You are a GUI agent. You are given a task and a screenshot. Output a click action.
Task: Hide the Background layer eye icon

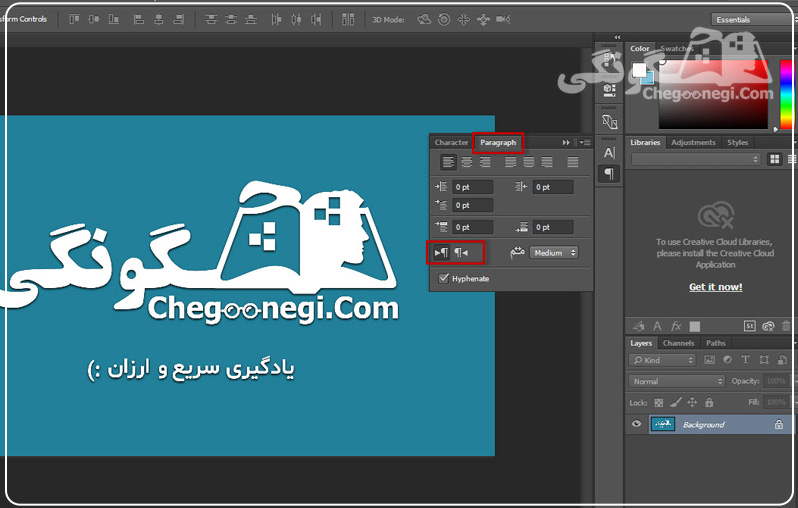(636, 424)
